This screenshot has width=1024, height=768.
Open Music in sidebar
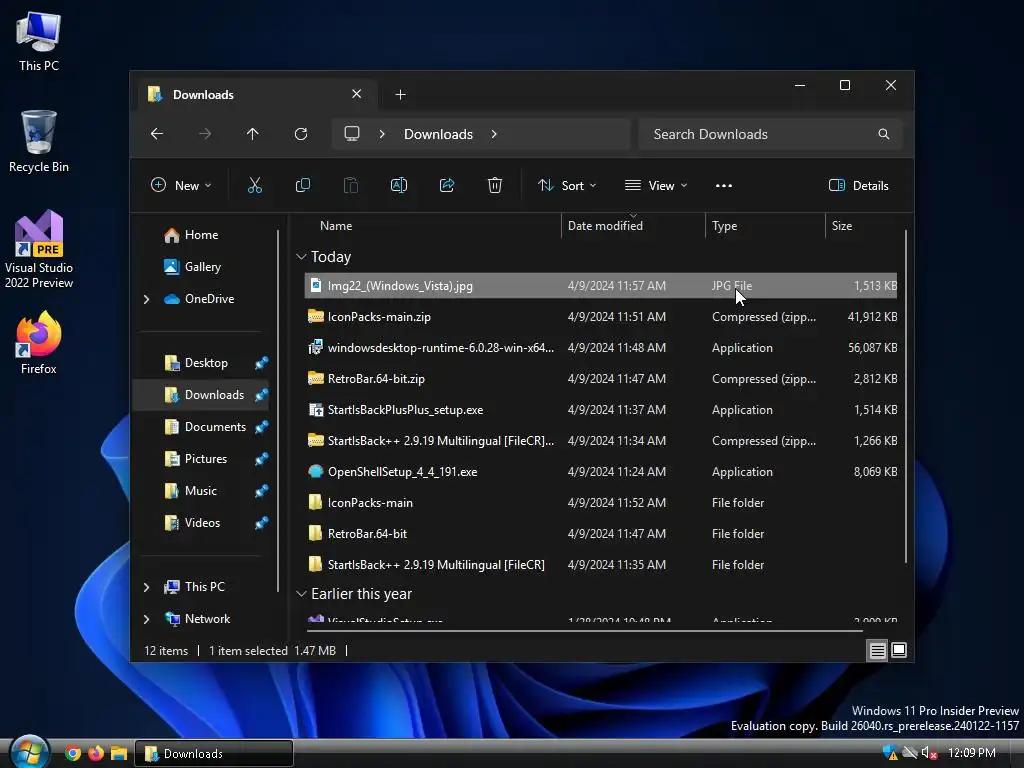tap(200, 491)
